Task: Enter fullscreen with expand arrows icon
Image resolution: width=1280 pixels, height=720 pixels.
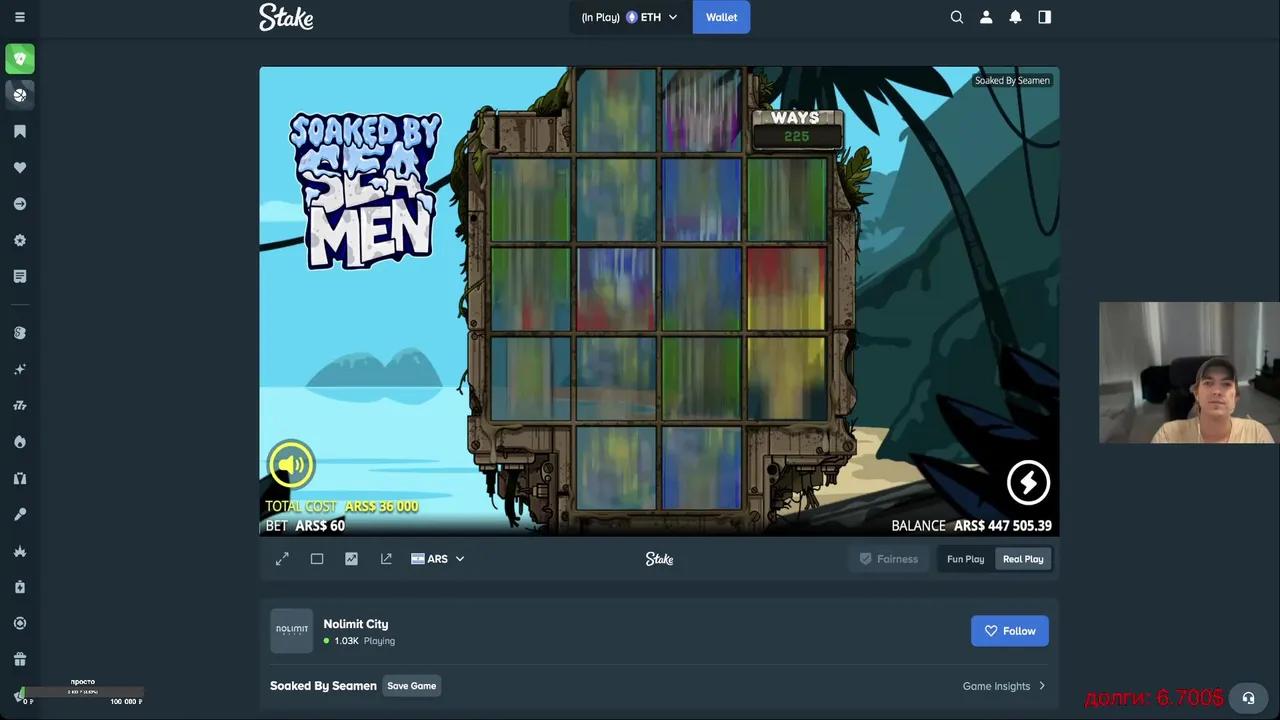Action: [282, 559]
